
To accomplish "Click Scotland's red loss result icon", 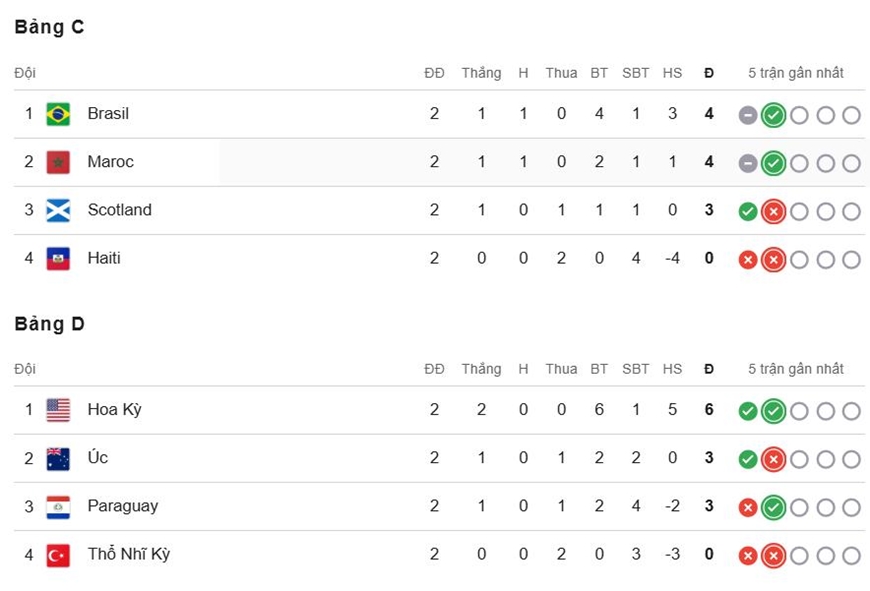I will pos(773,211).
